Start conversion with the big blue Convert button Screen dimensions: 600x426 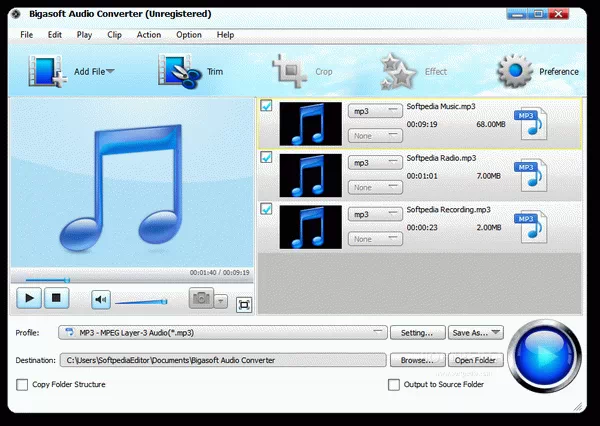point(545,356)
